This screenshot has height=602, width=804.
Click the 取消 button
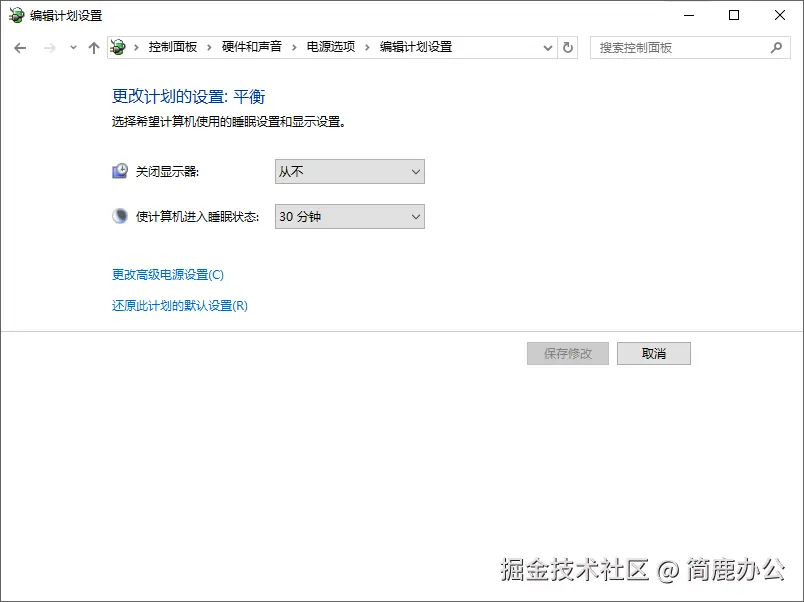click(653, 353)
